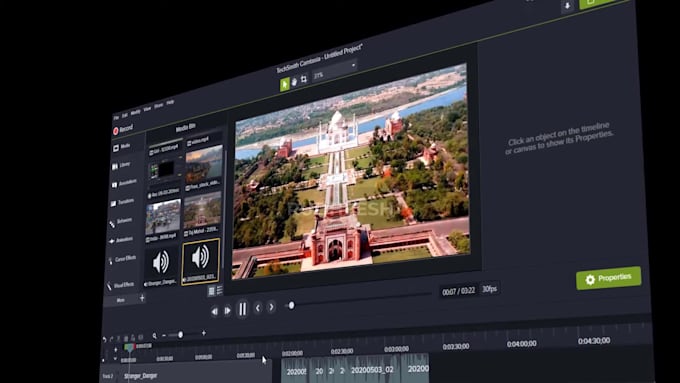Click the 0:03:30;00 mark on timeline ruler
The width and height of the screenshot is (680, 383).
[x=456, y=347]
